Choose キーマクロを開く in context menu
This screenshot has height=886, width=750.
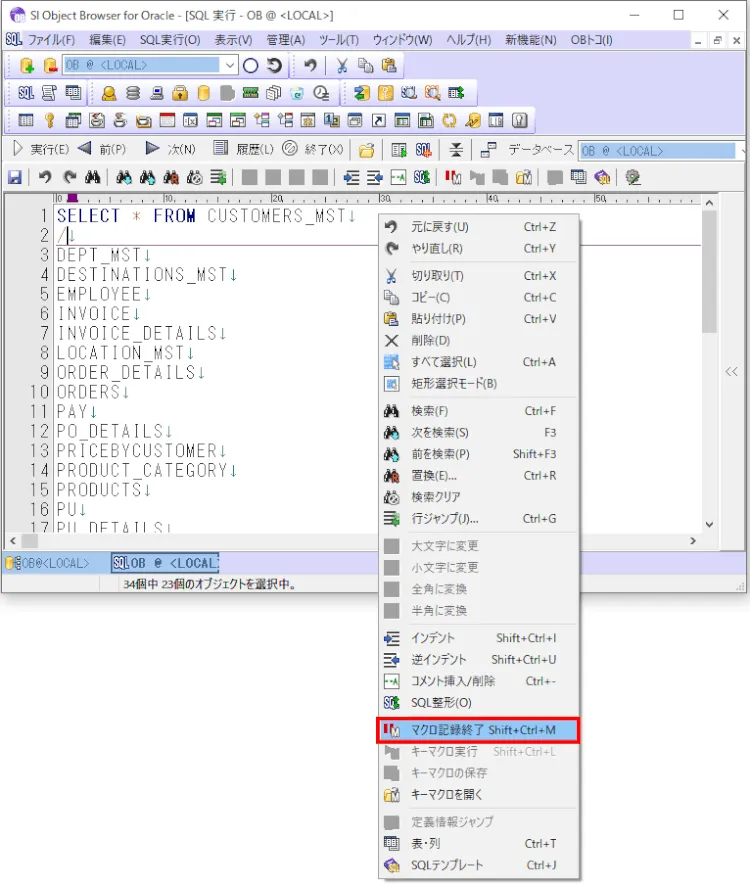coord(478,795)
